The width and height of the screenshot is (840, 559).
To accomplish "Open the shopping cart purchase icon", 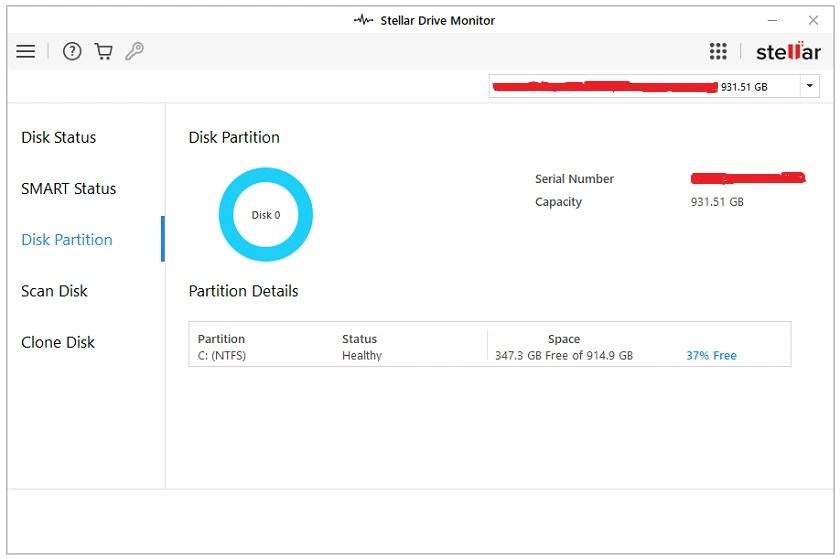I will click(x=103, y=51).
